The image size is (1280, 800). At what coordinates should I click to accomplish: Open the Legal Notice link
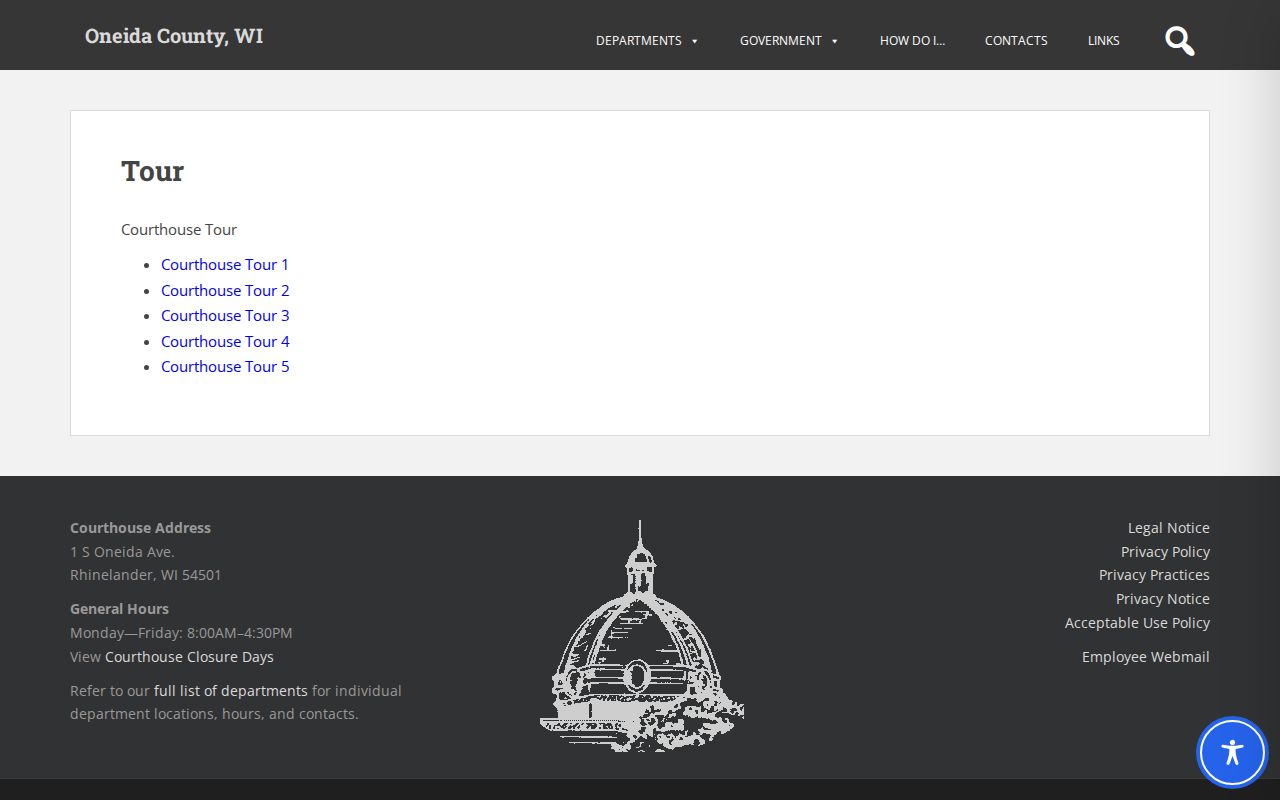tap(1169, 528)
